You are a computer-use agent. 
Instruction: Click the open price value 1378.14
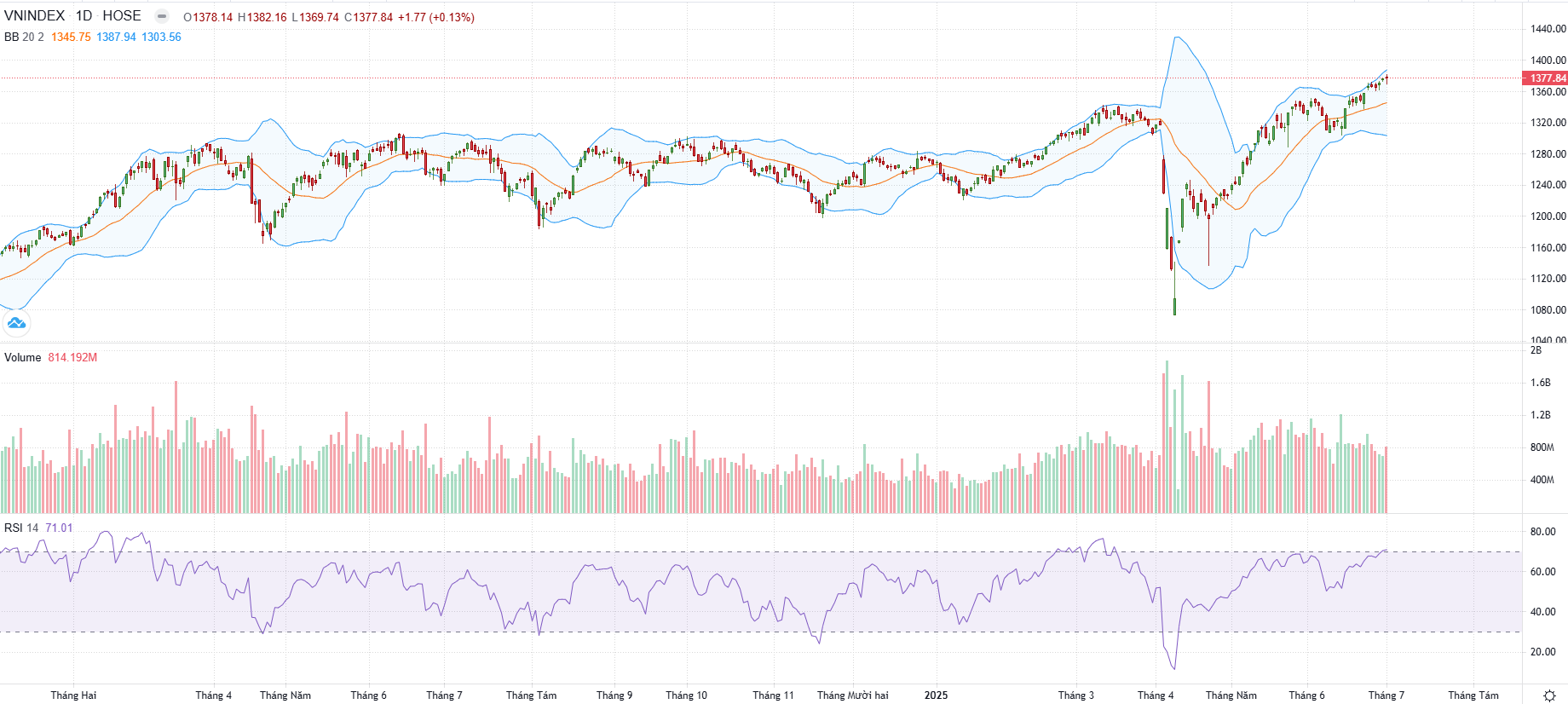[x=212, y=17]
